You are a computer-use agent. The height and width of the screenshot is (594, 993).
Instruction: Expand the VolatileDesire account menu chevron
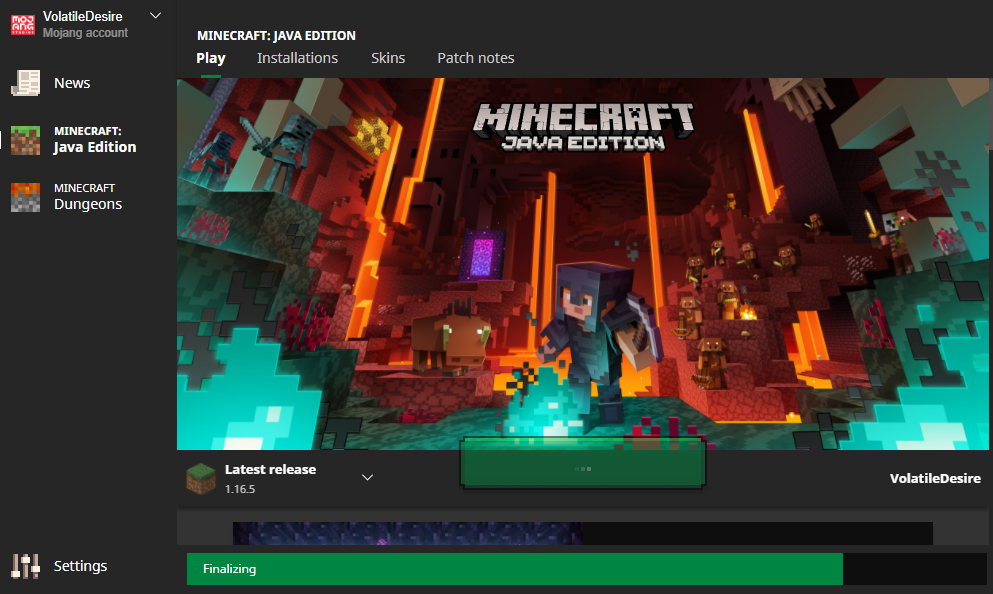pos(155,16)
